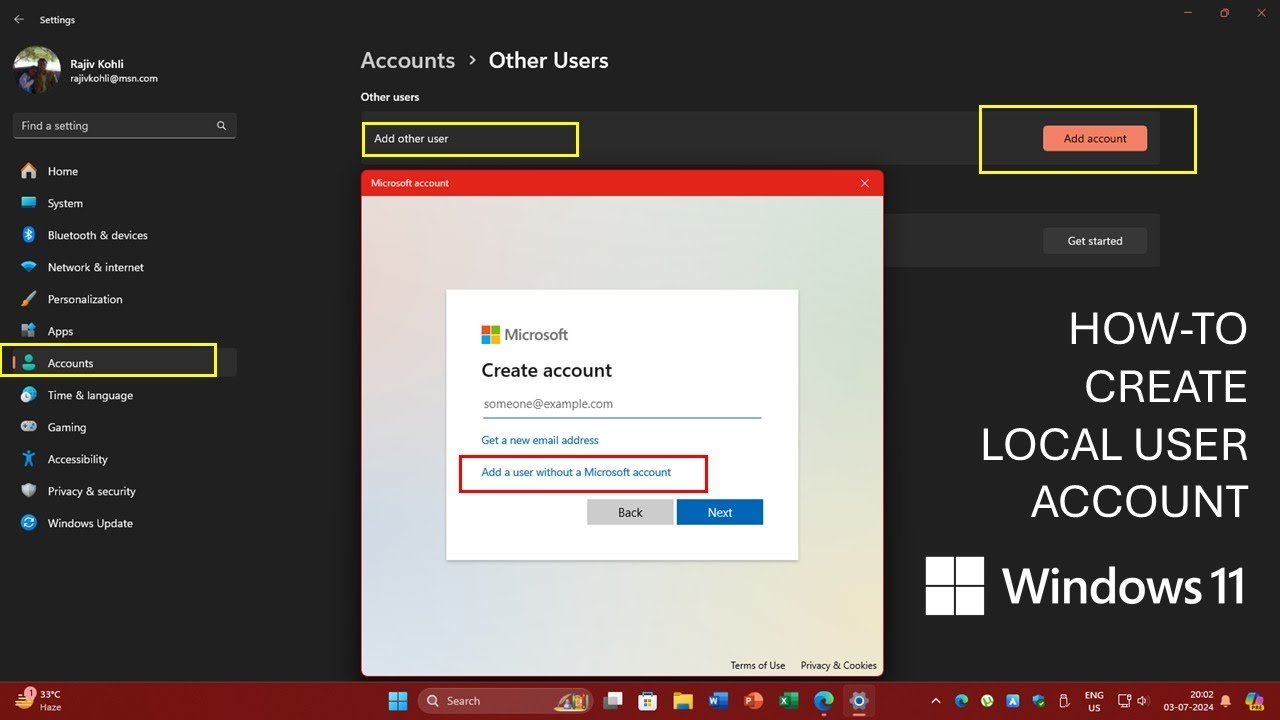The height and width of the screenshot is (720, 1280).
Task: Open Microsoft Edge from taskbar
Action: click(824, 700)
